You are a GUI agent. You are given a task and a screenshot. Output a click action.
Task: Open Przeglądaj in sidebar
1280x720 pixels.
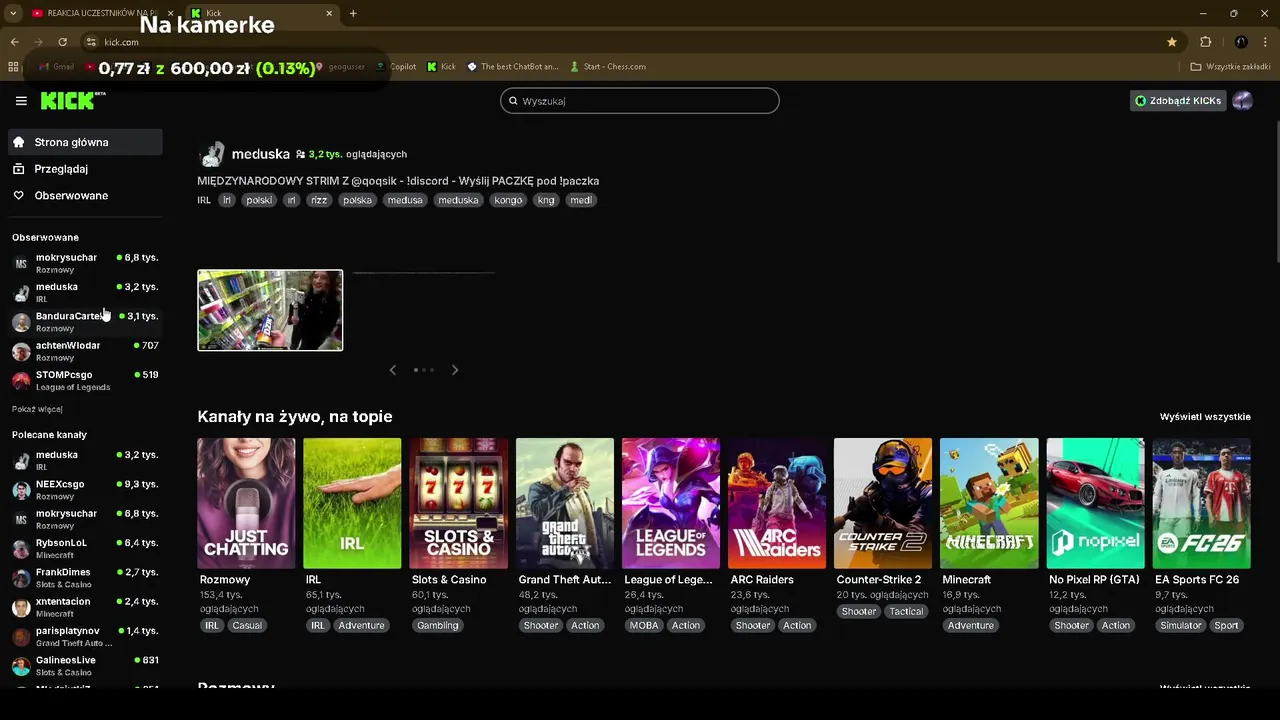[85, 169]
